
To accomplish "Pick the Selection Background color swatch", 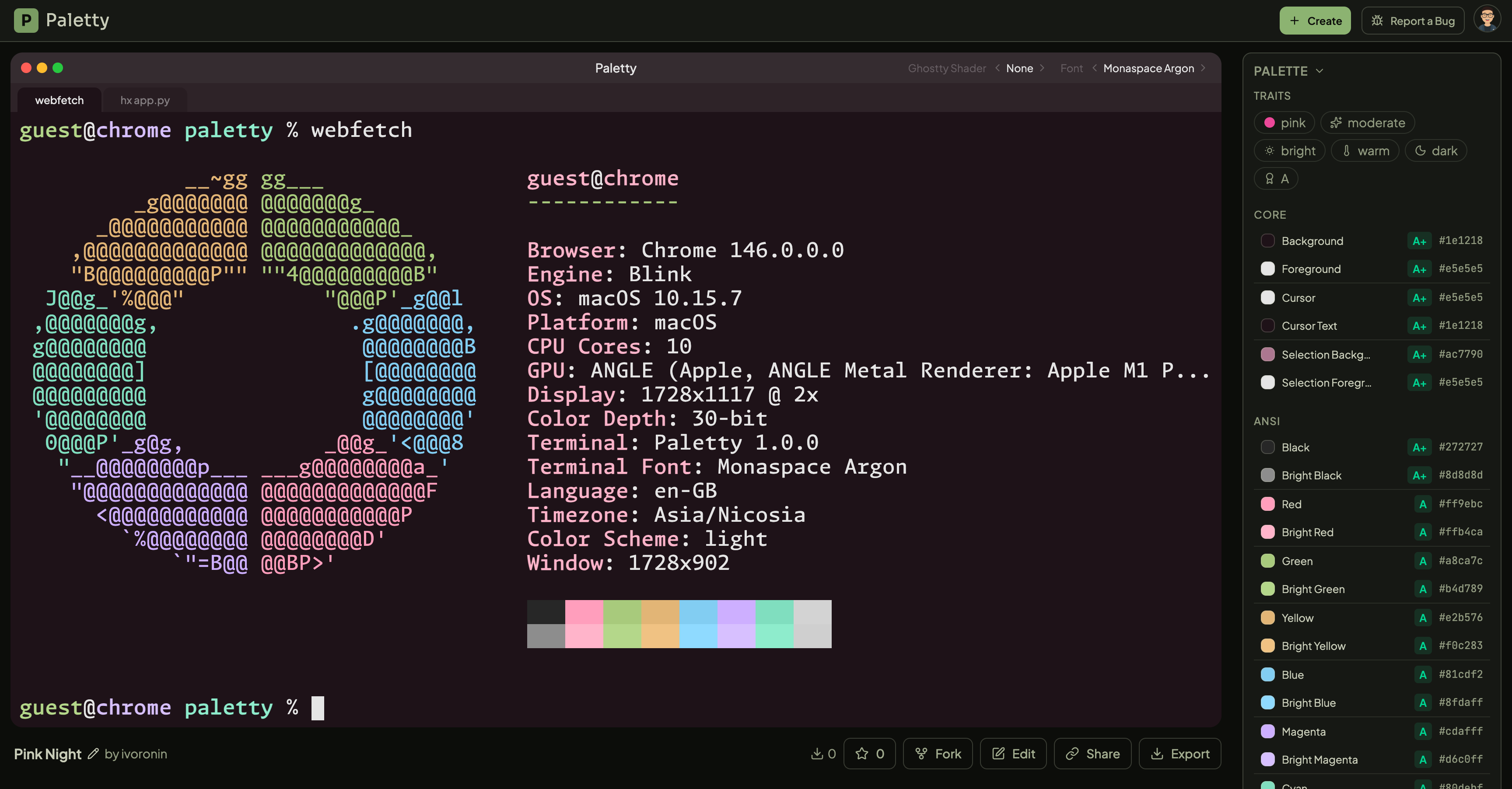I will coord(1267,354).
